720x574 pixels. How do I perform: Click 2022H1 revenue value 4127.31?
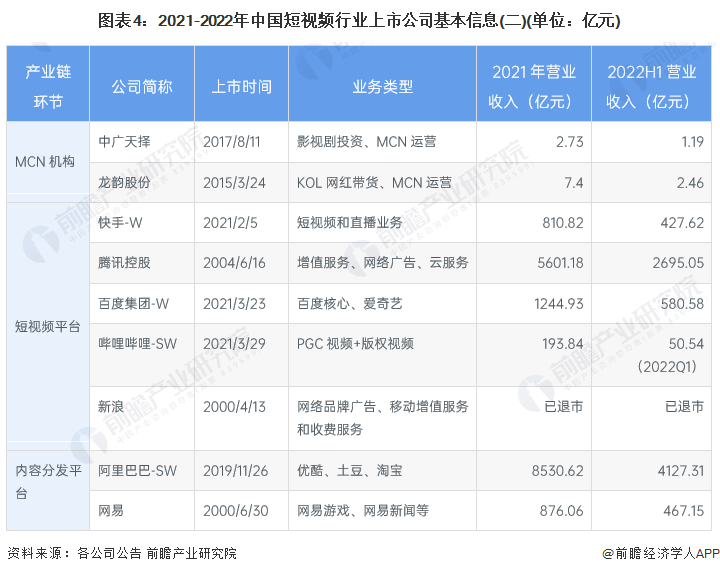point(681,471)
